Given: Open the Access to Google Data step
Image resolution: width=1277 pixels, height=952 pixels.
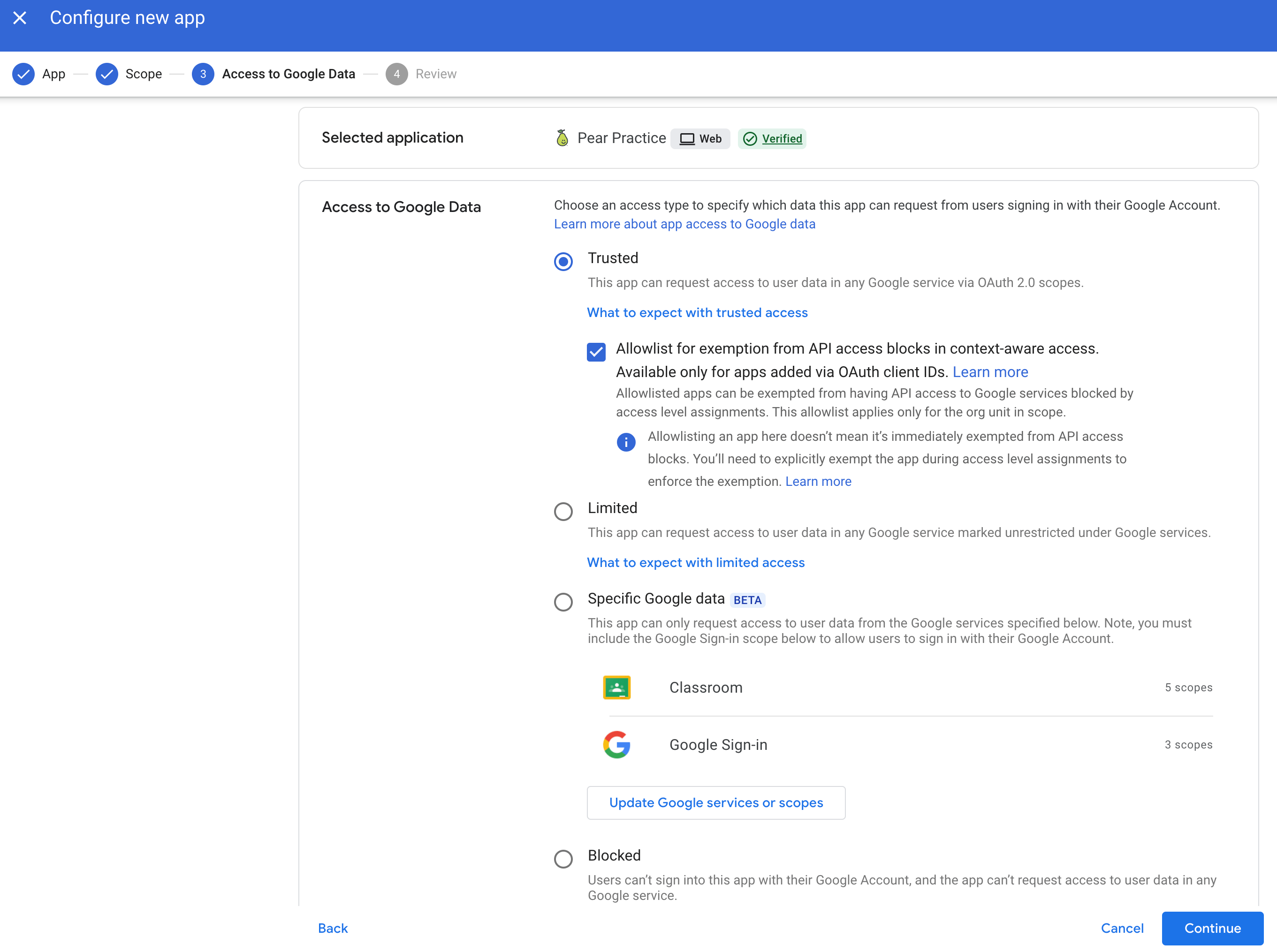Looking at the screenshot, I should [288, 74].
